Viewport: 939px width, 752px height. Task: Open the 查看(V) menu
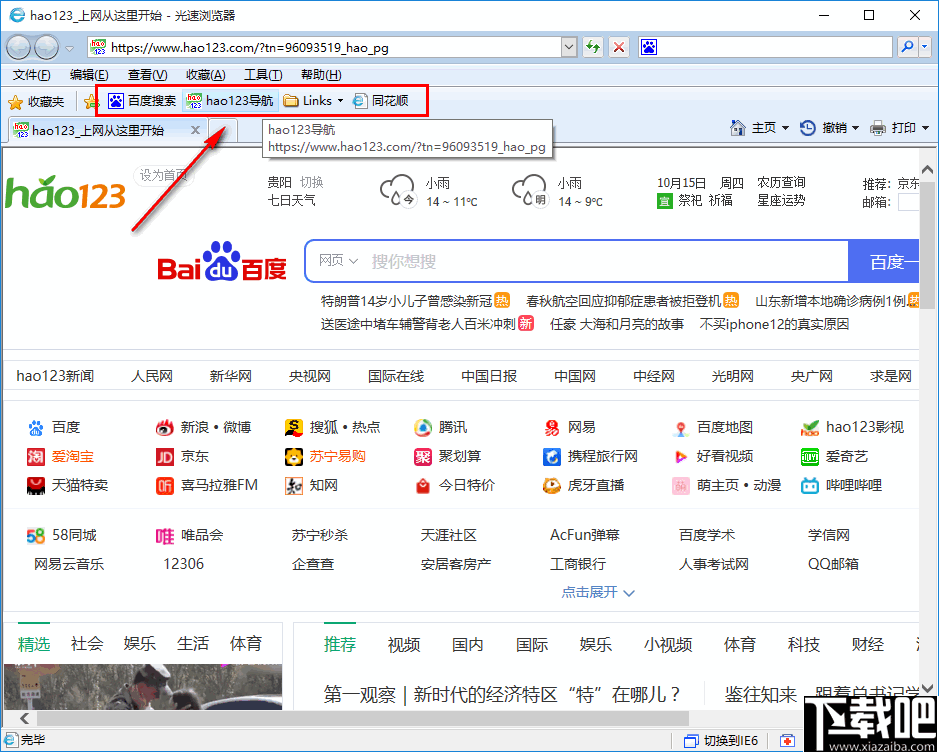(x=147, y=75)
